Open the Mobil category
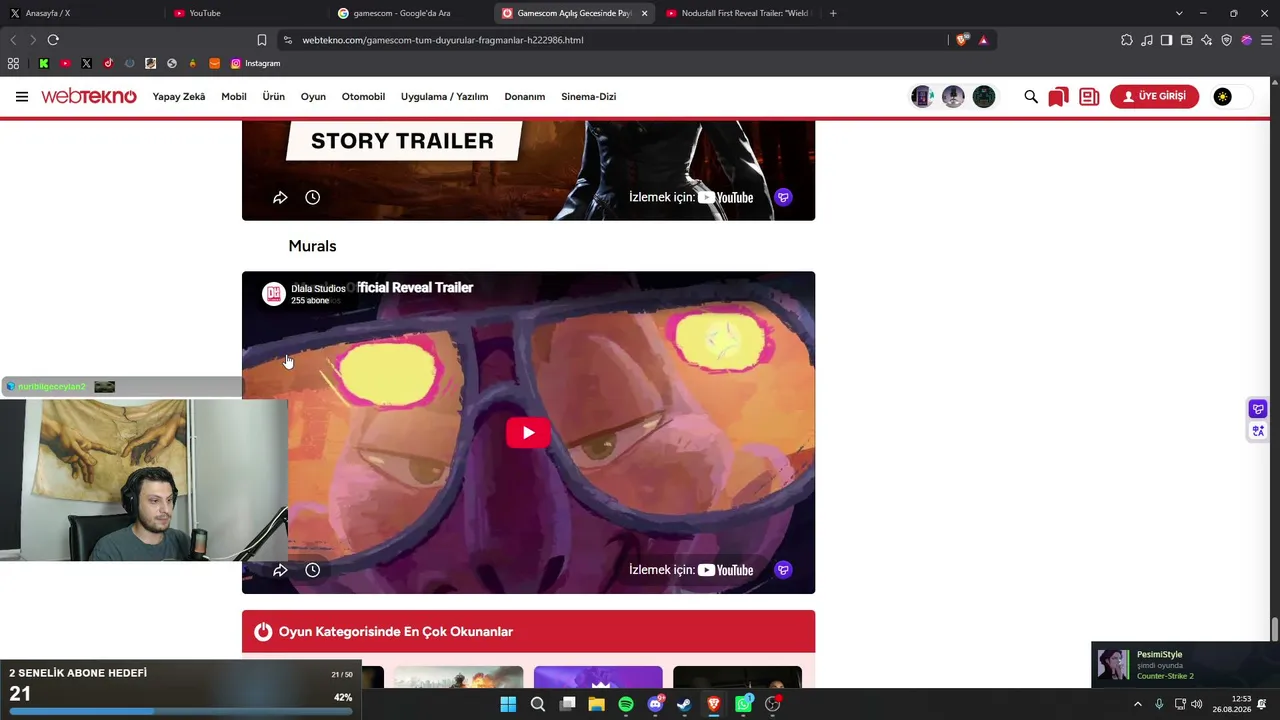1280x720 pixels. point(234,97)
